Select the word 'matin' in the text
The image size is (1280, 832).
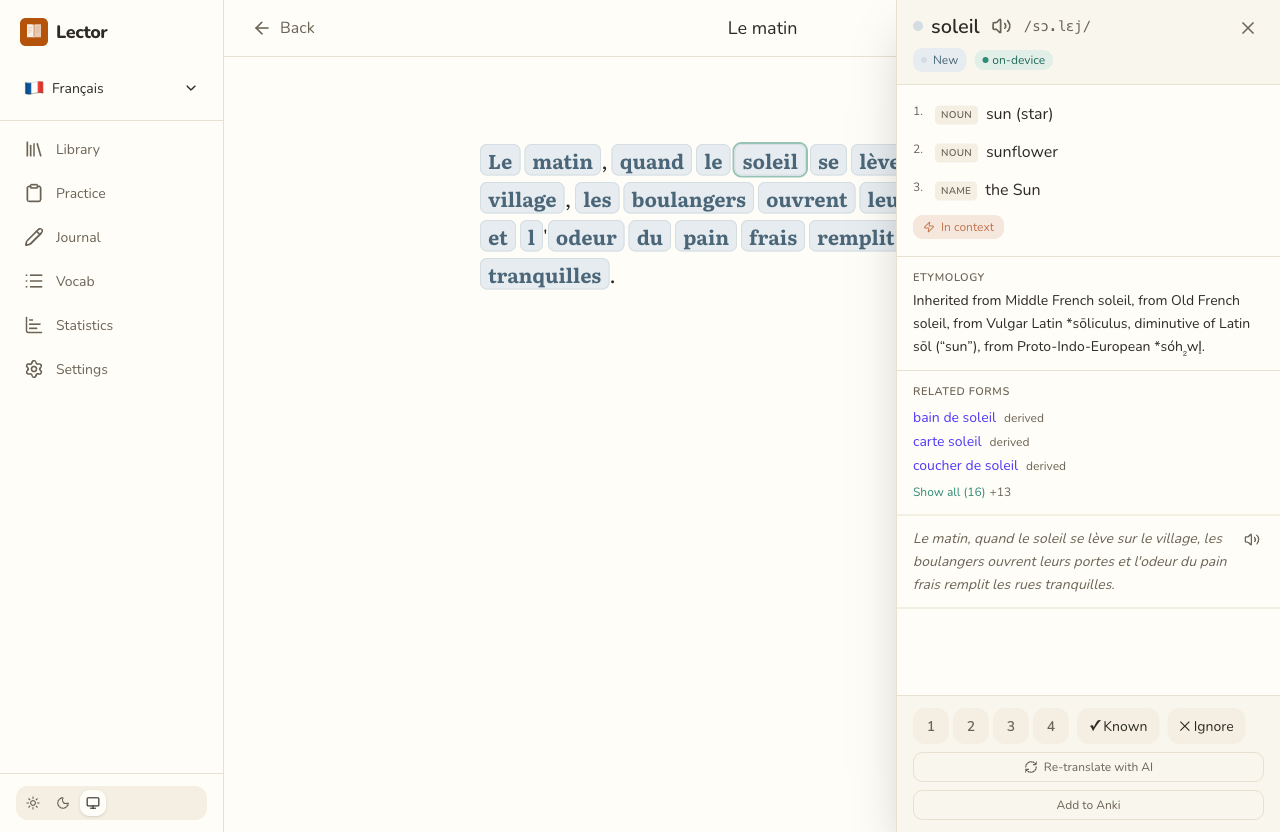point(562,161)
